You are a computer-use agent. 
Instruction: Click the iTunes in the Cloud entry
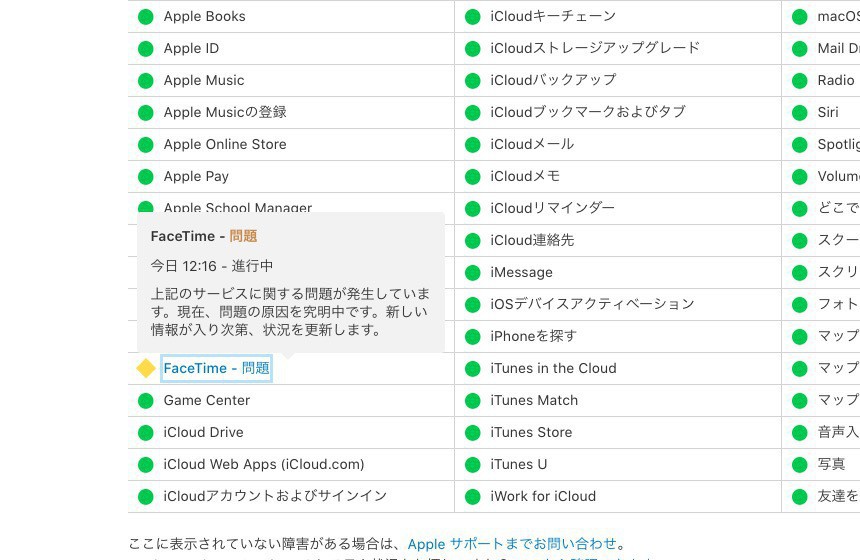[x=553, y=369]
